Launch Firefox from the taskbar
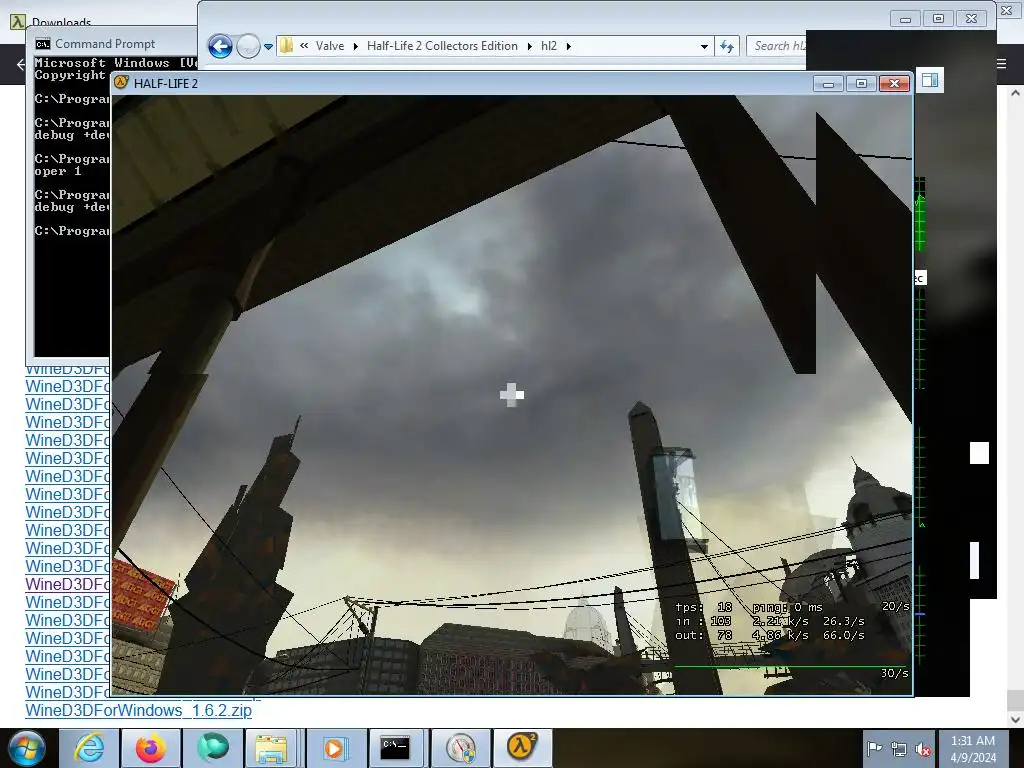This screenshot has height=768, width=1024. pos(150,748)
